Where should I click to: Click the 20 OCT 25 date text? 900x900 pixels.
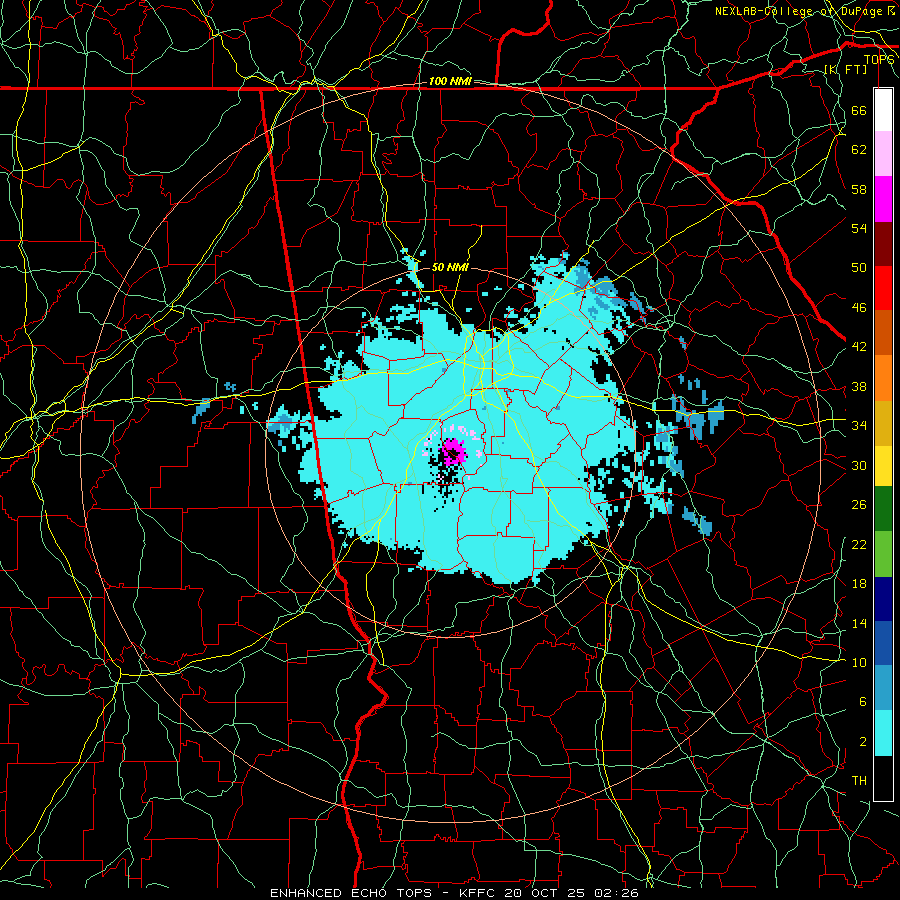coord(546,893)
